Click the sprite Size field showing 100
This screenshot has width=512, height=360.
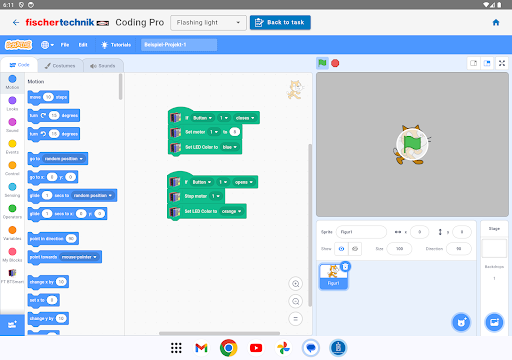tap(399, 249)
